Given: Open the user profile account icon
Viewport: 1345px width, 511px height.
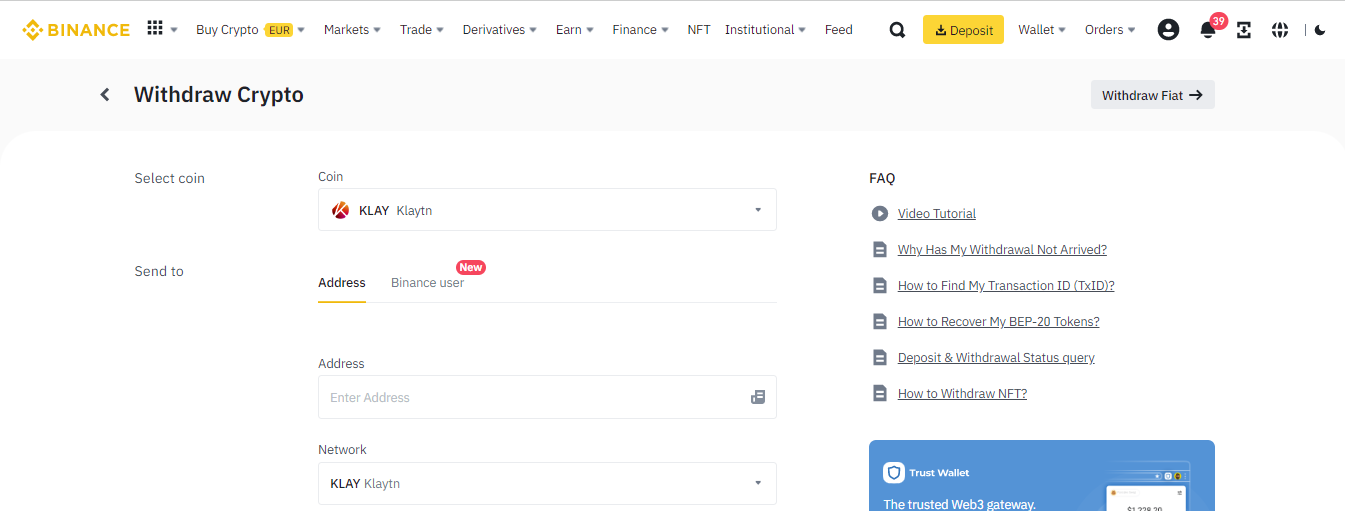Looking at the screenshot, I should [x=1168, y=30].
